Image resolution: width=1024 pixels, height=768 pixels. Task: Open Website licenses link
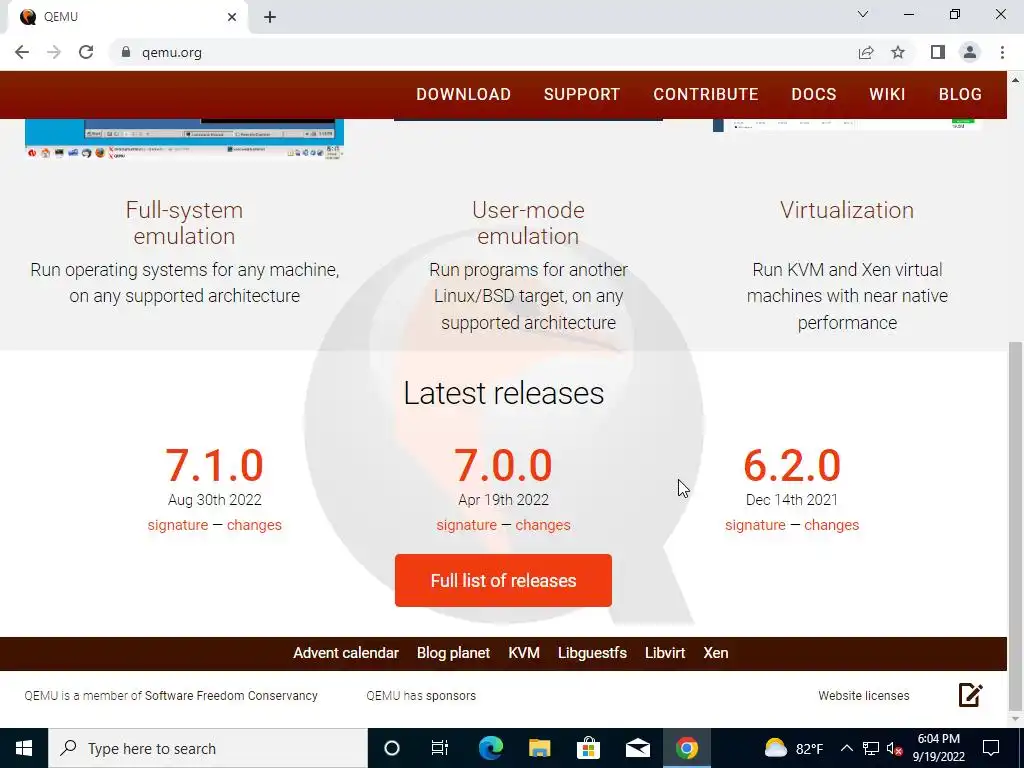tap(864, 696)
